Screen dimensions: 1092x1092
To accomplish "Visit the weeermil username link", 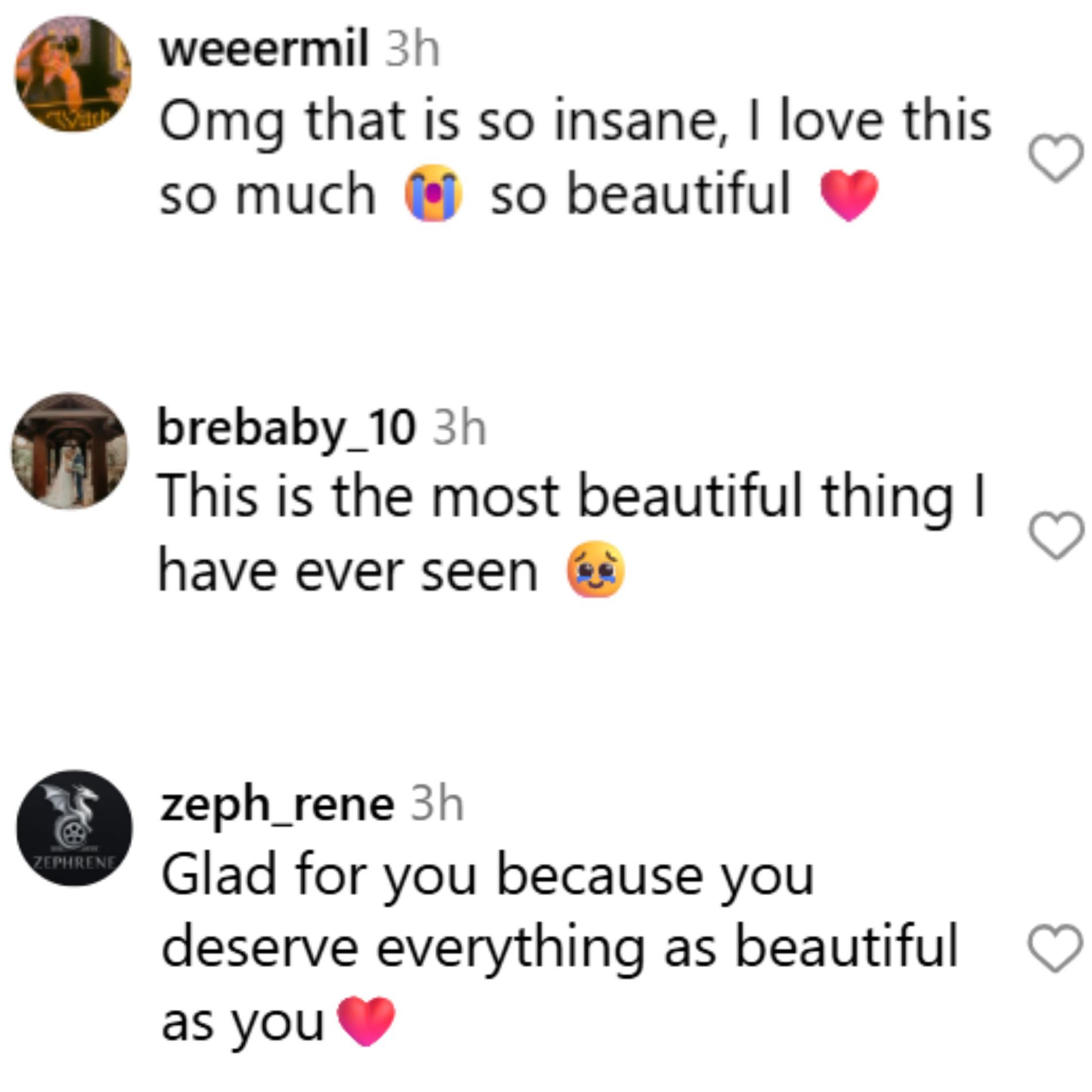I will pyautogui.click(x=264, y=50).
